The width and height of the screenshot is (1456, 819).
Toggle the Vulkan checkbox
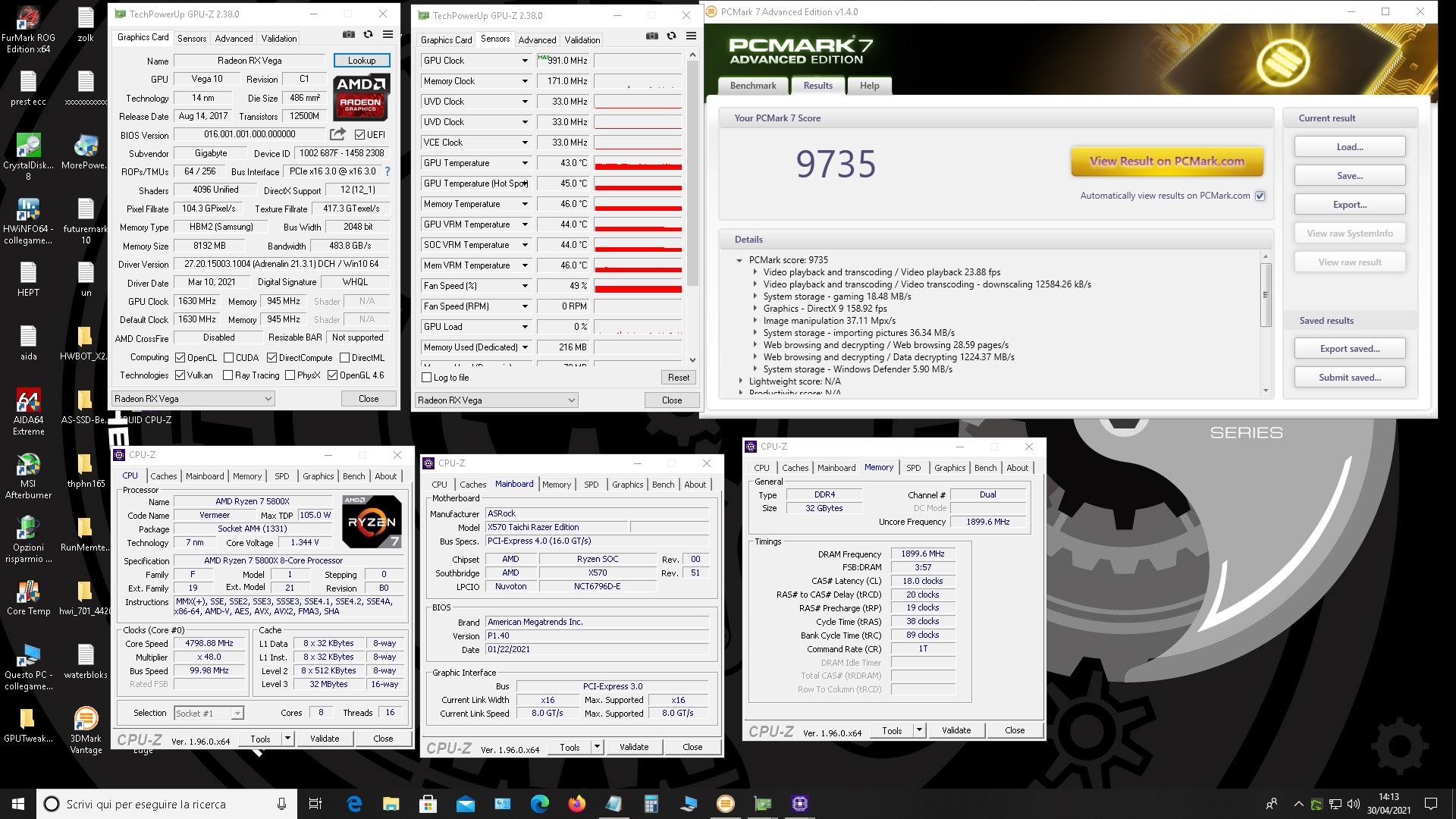(180, 375)
